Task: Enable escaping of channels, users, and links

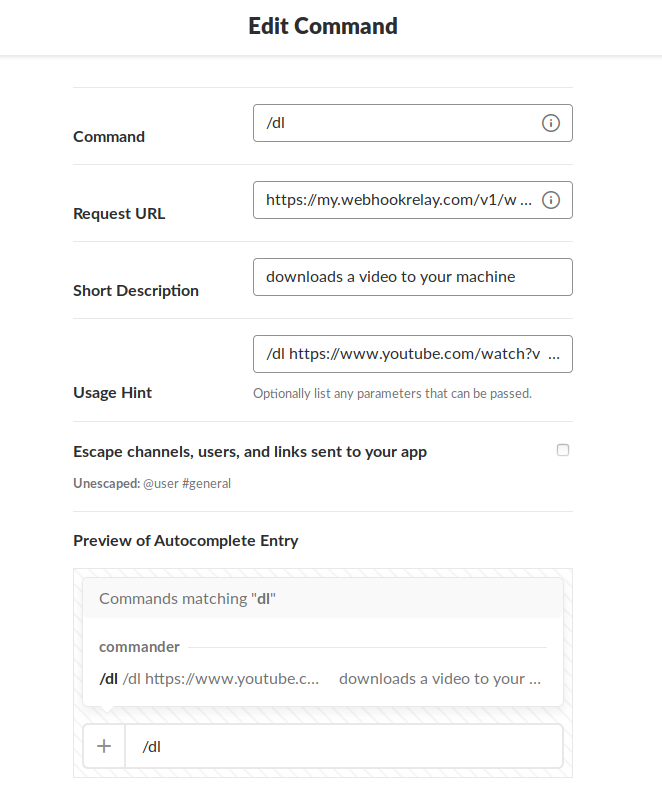Action: pos(562,450)
